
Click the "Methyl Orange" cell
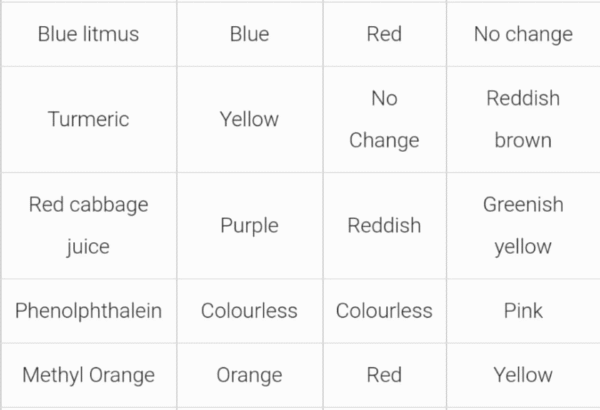pyautogui.click(x=88, y=375)
